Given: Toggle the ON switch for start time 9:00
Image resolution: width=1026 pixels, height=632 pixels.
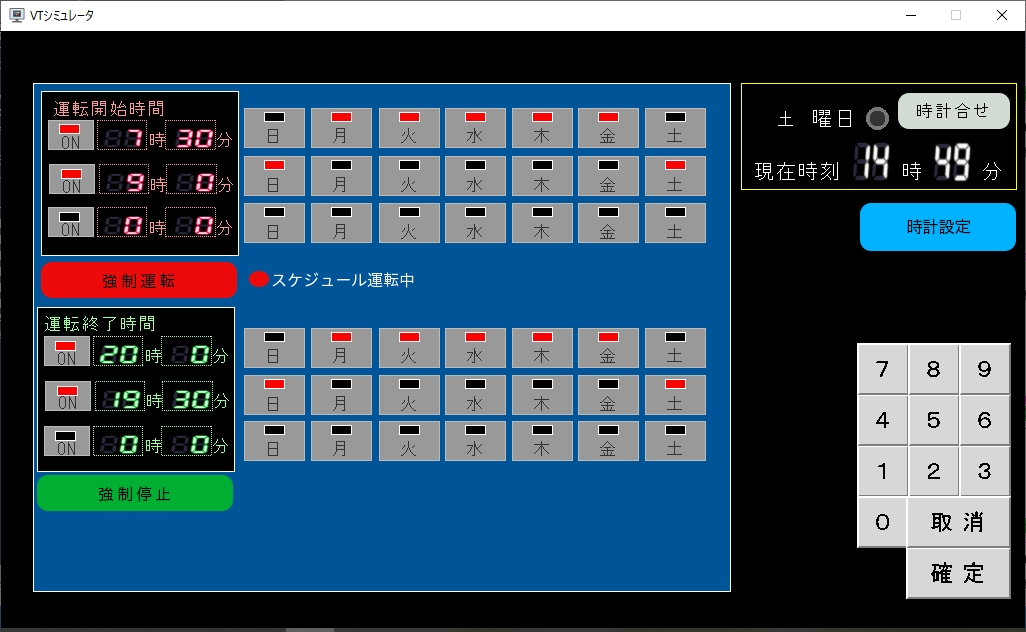Looking at the screenshot, I should coord(71,179).
